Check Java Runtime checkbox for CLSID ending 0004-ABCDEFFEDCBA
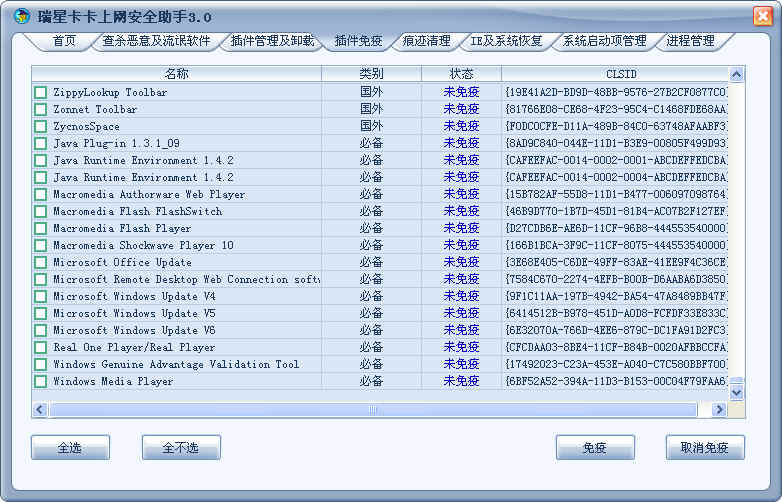This screenshot has width=782, height=502. 41,177
